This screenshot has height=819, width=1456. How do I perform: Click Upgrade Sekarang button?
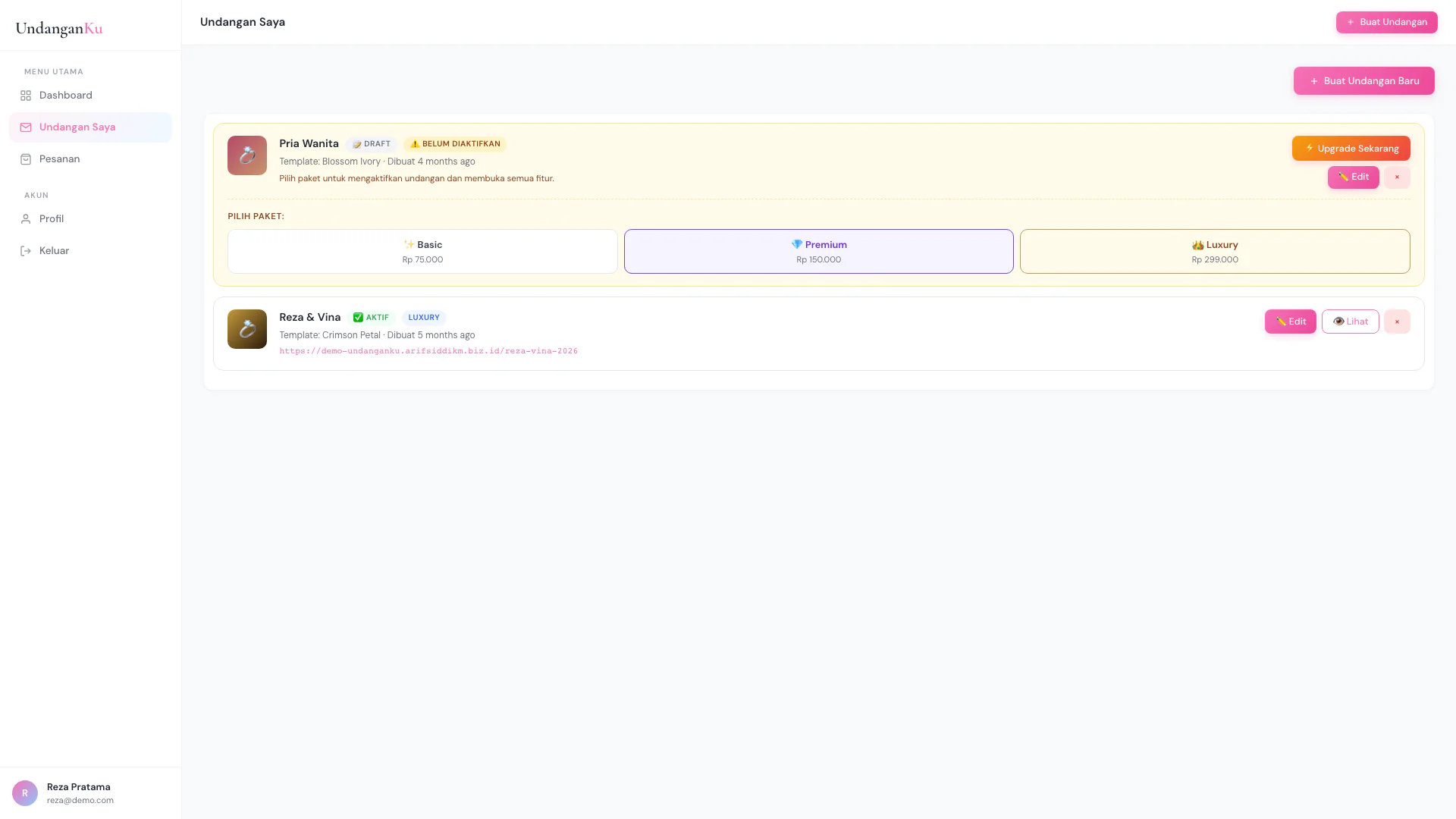1351,149
